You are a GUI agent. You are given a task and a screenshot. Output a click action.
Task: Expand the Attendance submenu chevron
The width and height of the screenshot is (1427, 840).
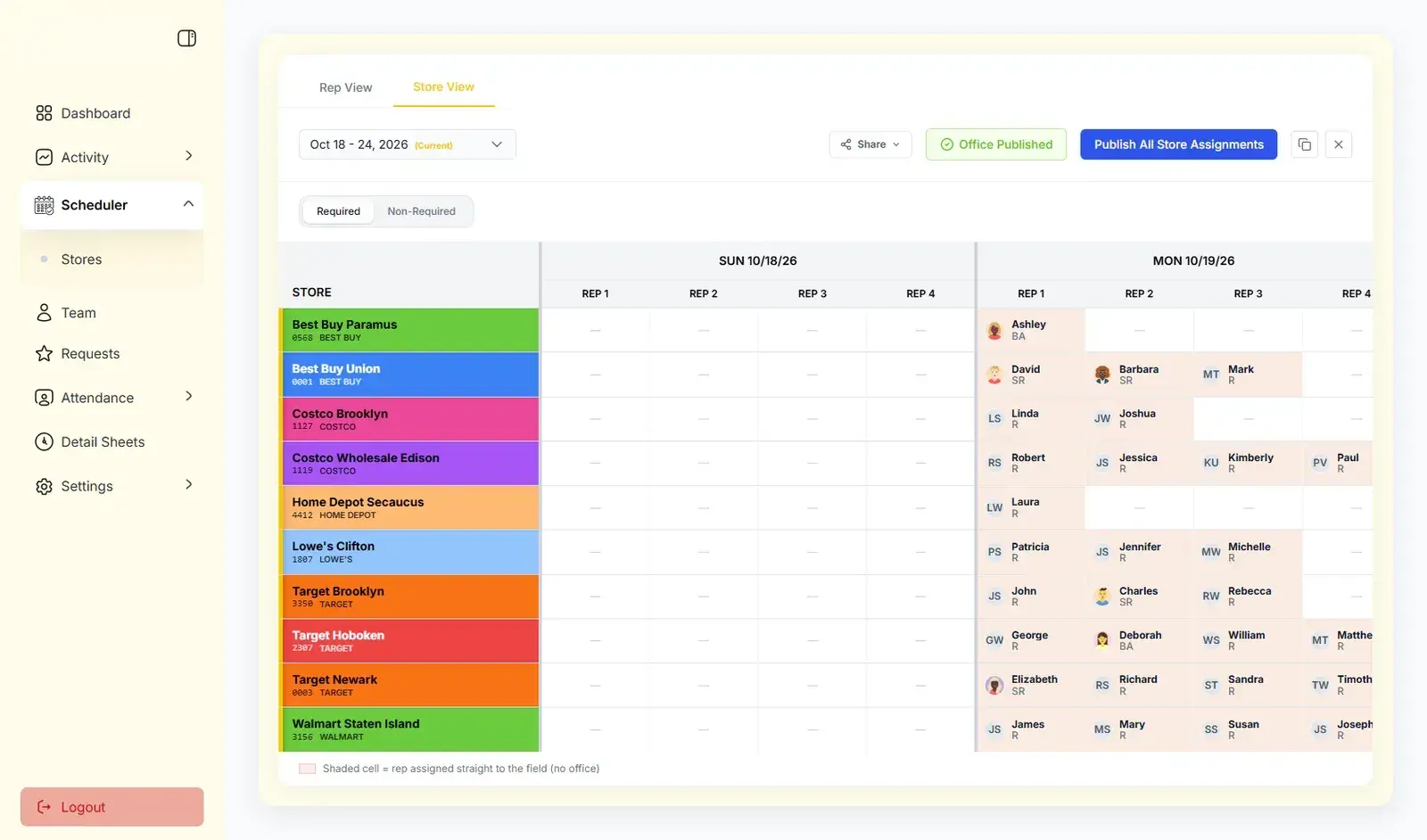[x=188, y=396]
